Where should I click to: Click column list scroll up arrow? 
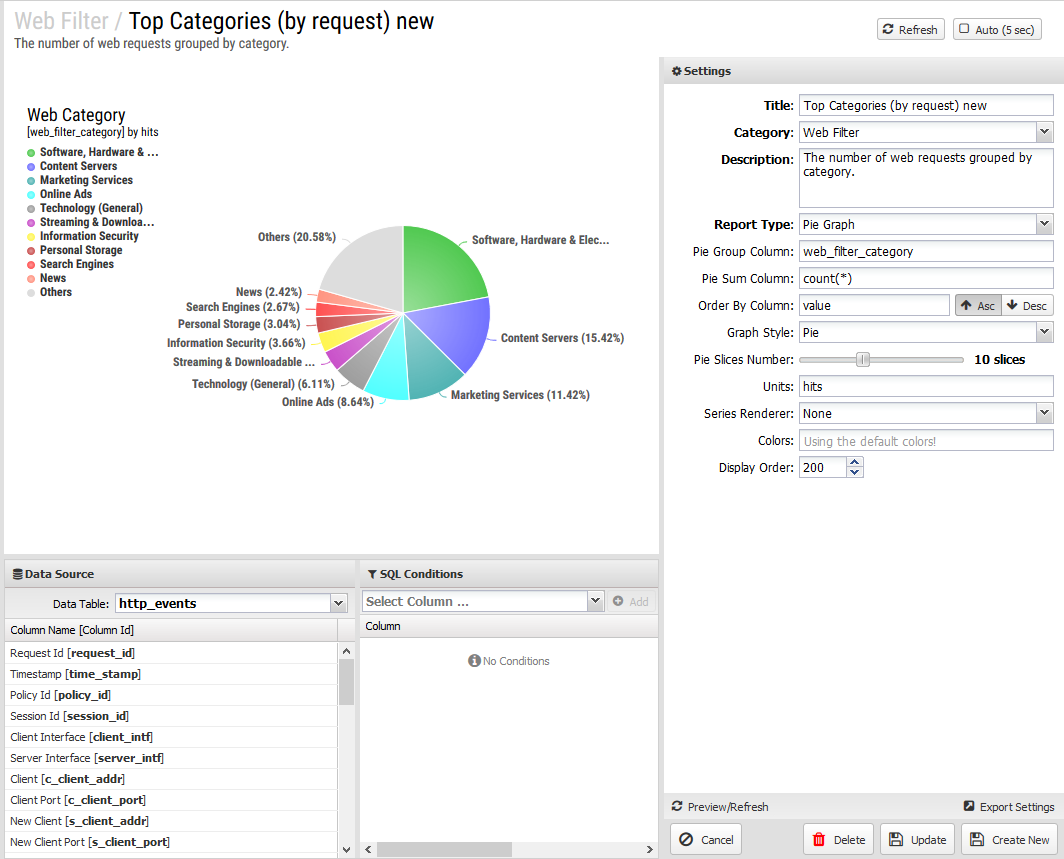pyautogui.click(x=346, y=651)
